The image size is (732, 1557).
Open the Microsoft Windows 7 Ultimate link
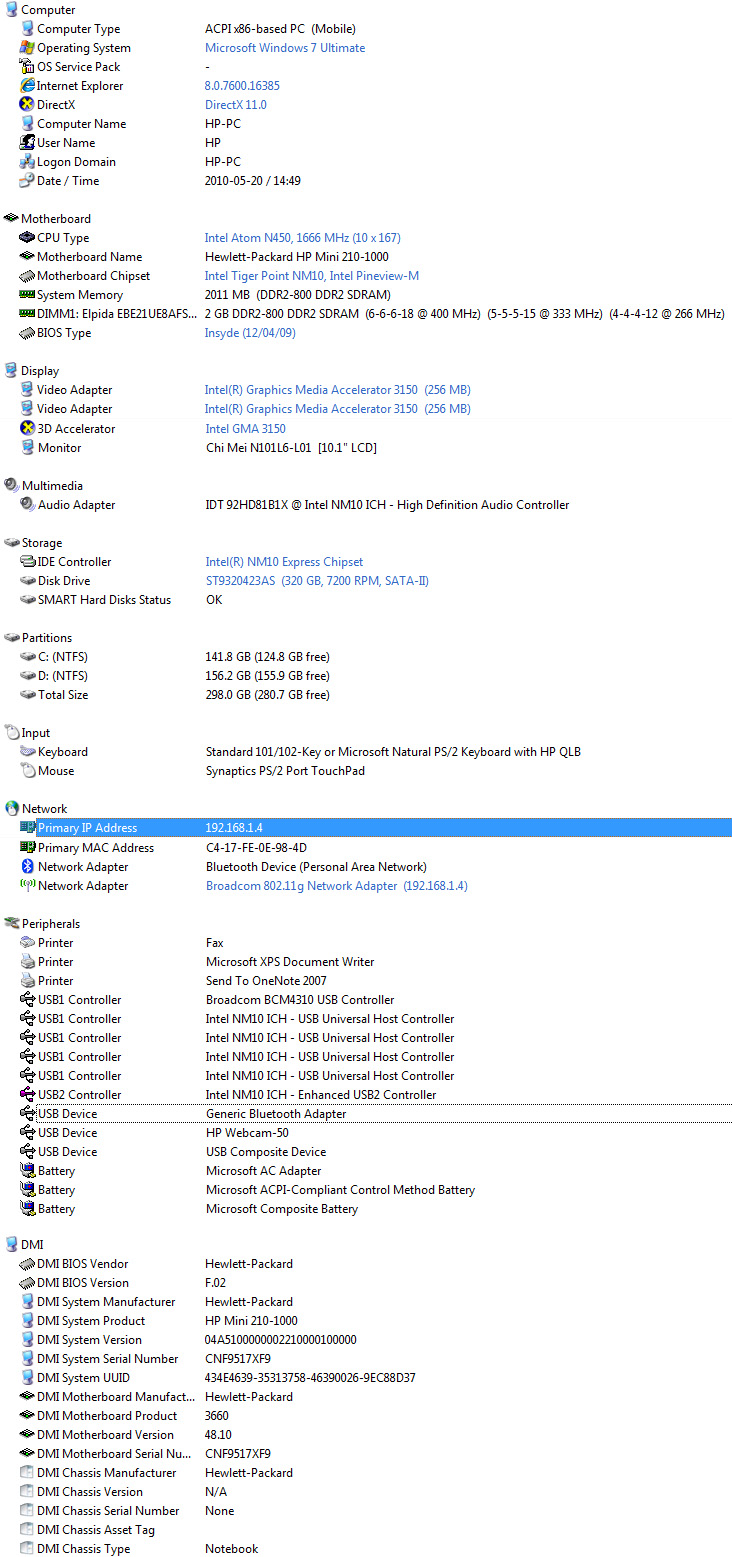tap(285, 48)
